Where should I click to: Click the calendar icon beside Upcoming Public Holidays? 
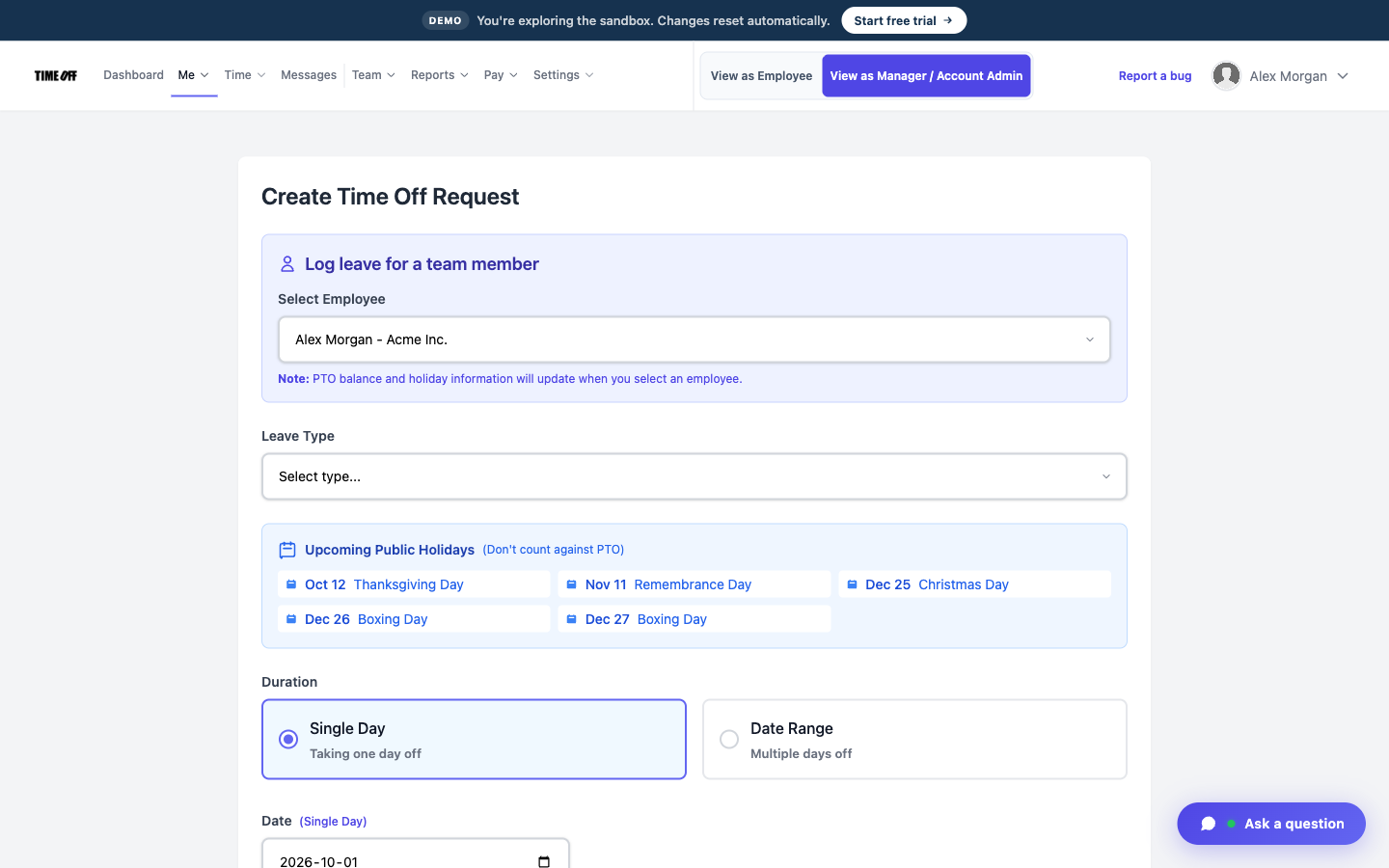[x=287, y=550]
